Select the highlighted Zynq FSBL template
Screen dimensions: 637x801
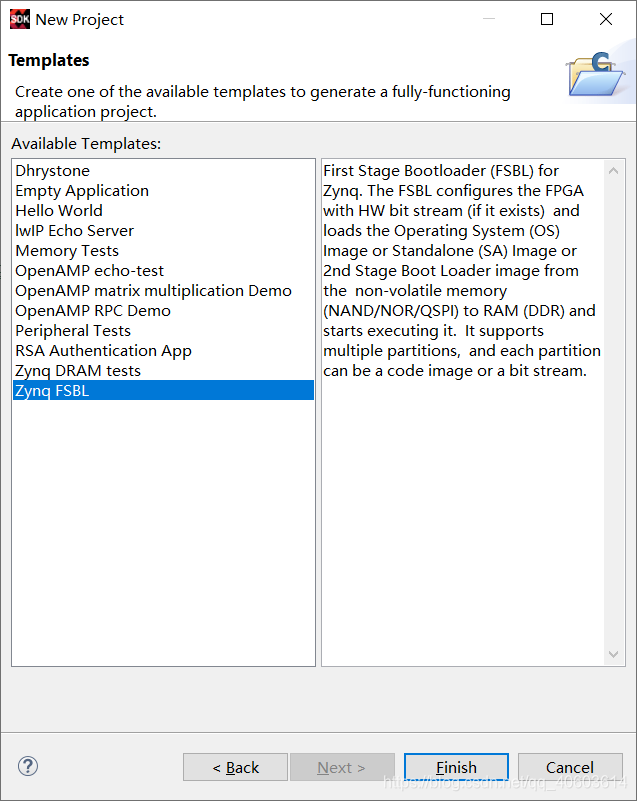pyautogui.click(x=163, y=390)
